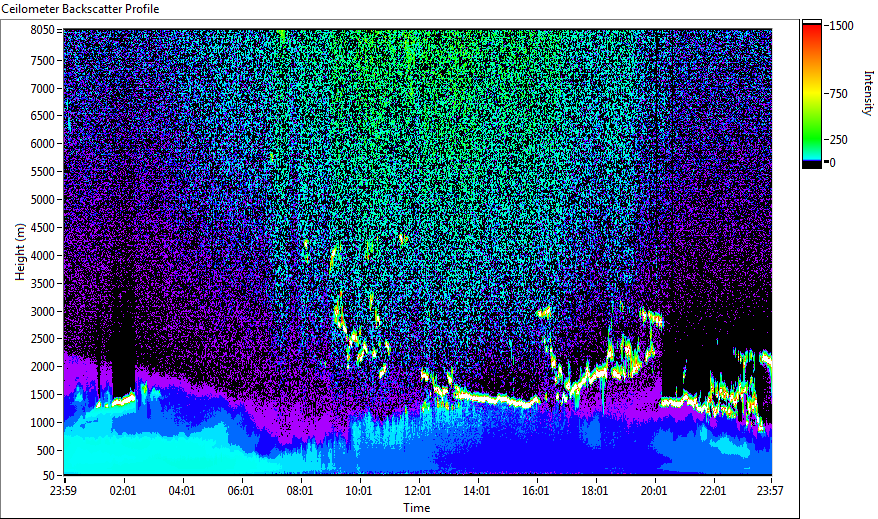Image resolution: width=878 pixels, height=519 pixels.
Task: Click the 14:01 time tick label
Action: click(x=477, y=491)
